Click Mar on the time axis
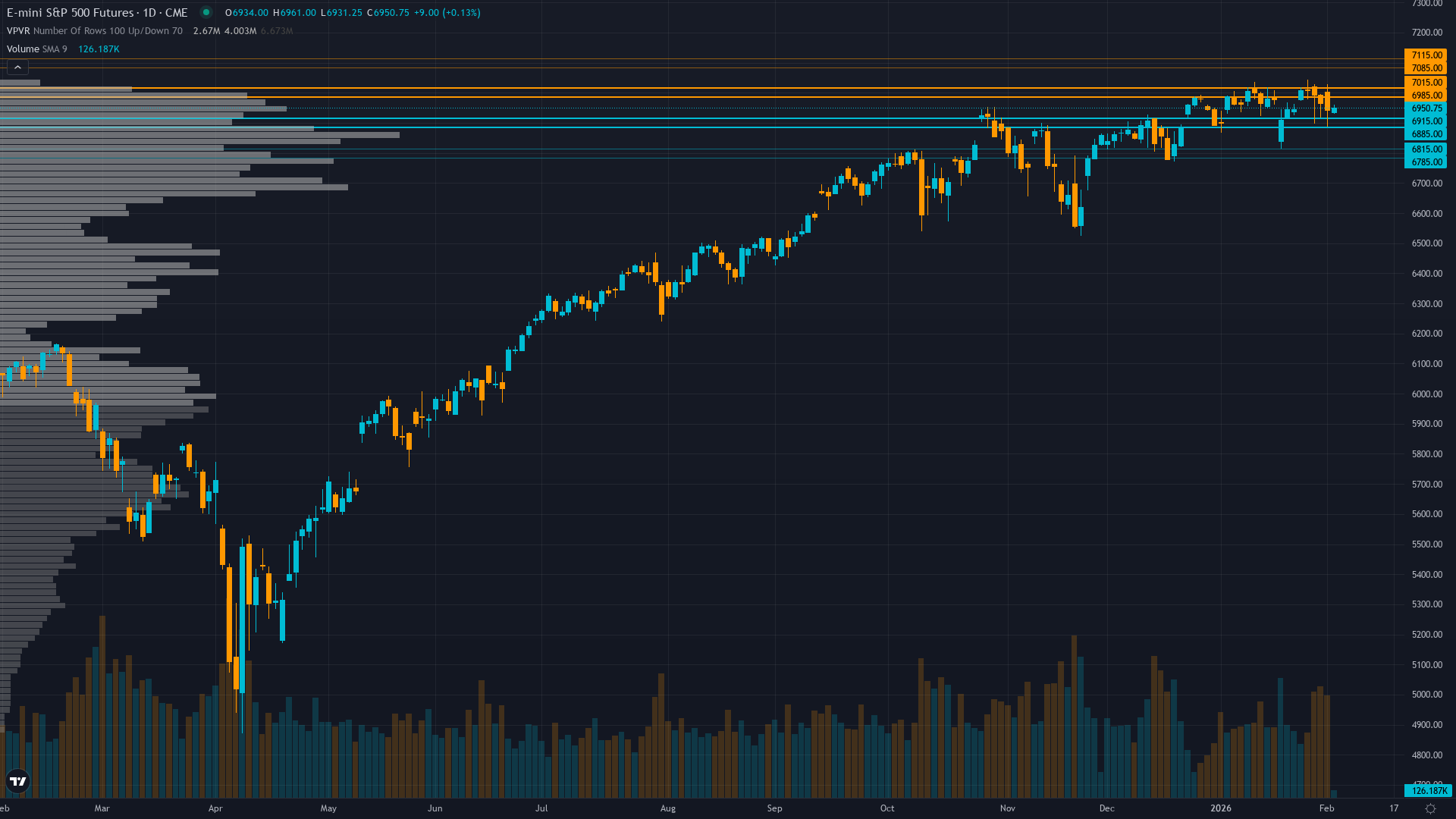This screenshot has height=819, width=1456. 102,808
